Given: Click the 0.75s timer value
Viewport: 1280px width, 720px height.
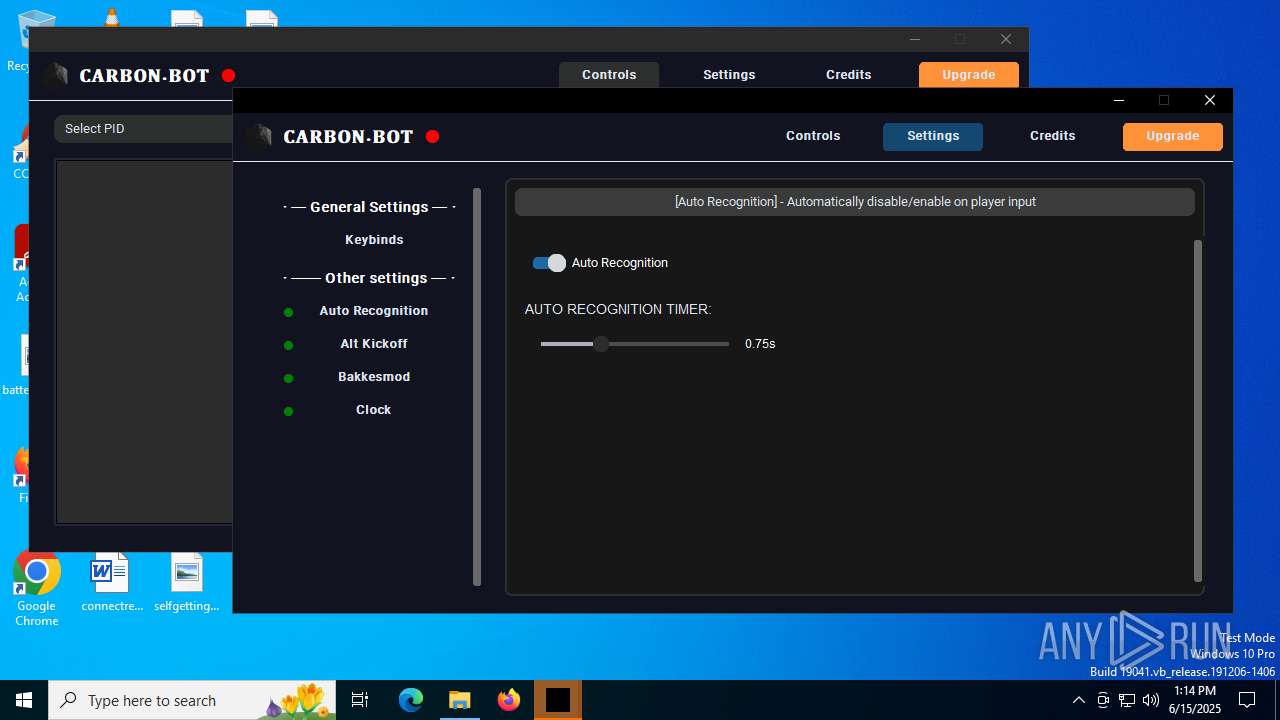Looking at the screenshot, I should click(760, 344).
